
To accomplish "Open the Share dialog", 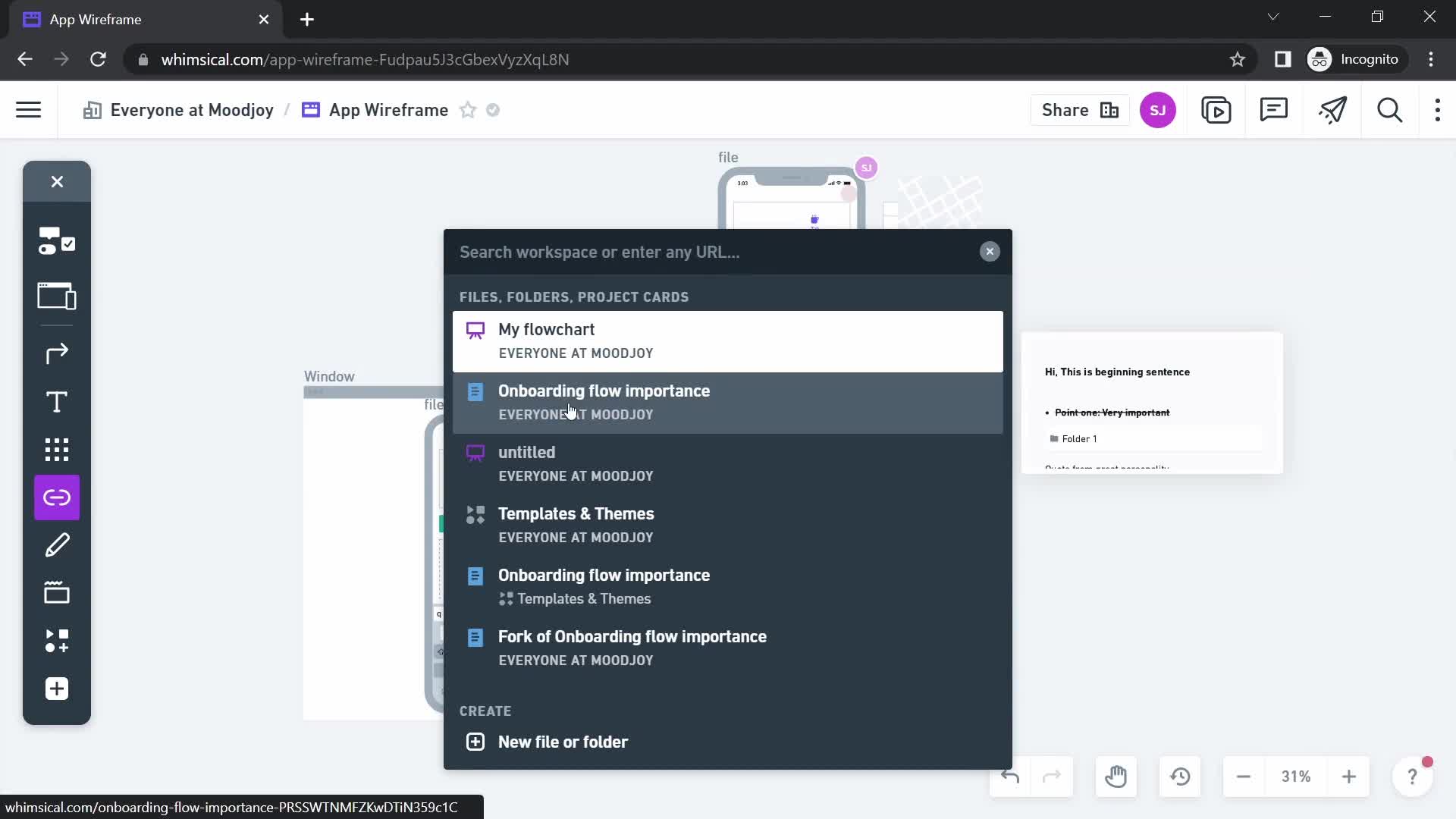I will coord(1080,110).
